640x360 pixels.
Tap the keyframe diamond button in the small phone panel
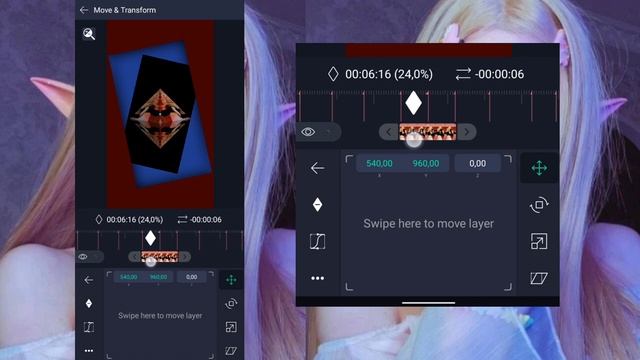(x=89, y=304)
